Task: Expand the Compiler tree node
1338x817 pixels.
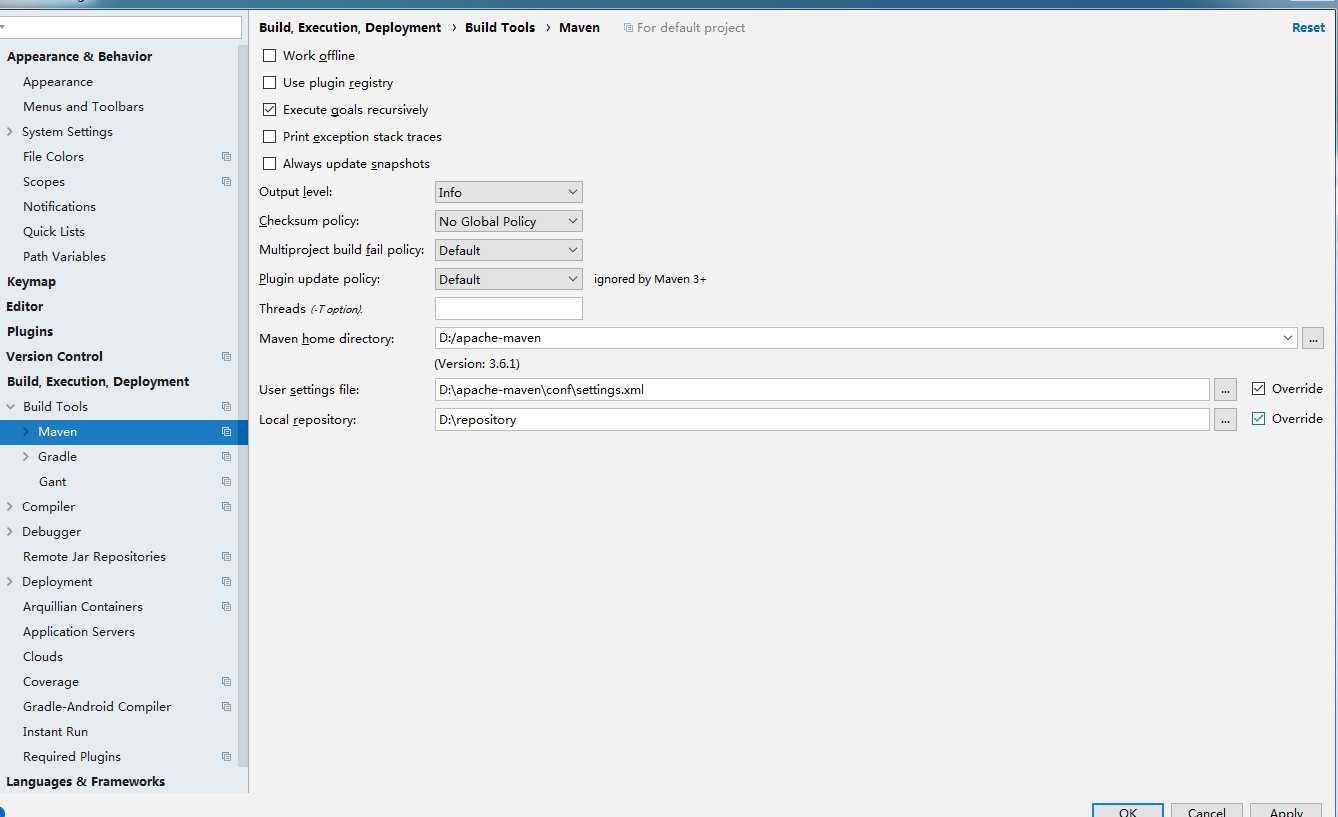Action: [x=10, y=507]
